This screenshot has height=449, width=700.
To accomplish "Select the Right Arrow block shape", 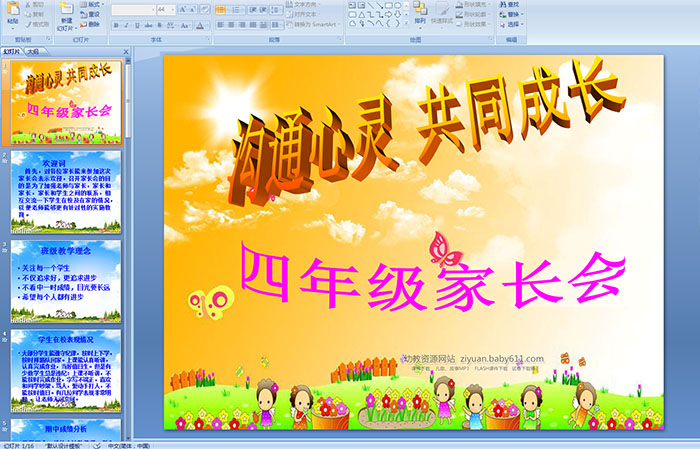I will pos(388,14).
